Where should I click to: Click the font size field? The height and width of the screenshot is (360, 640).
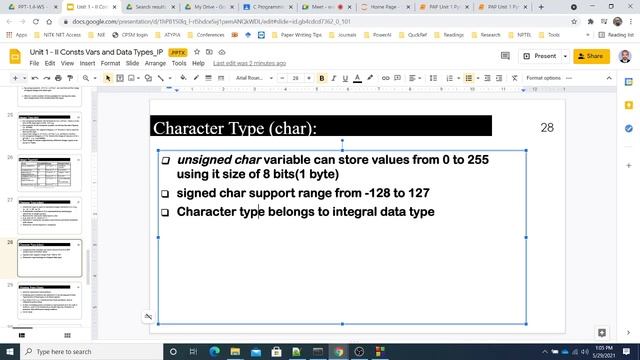click(x=296, y=78)
